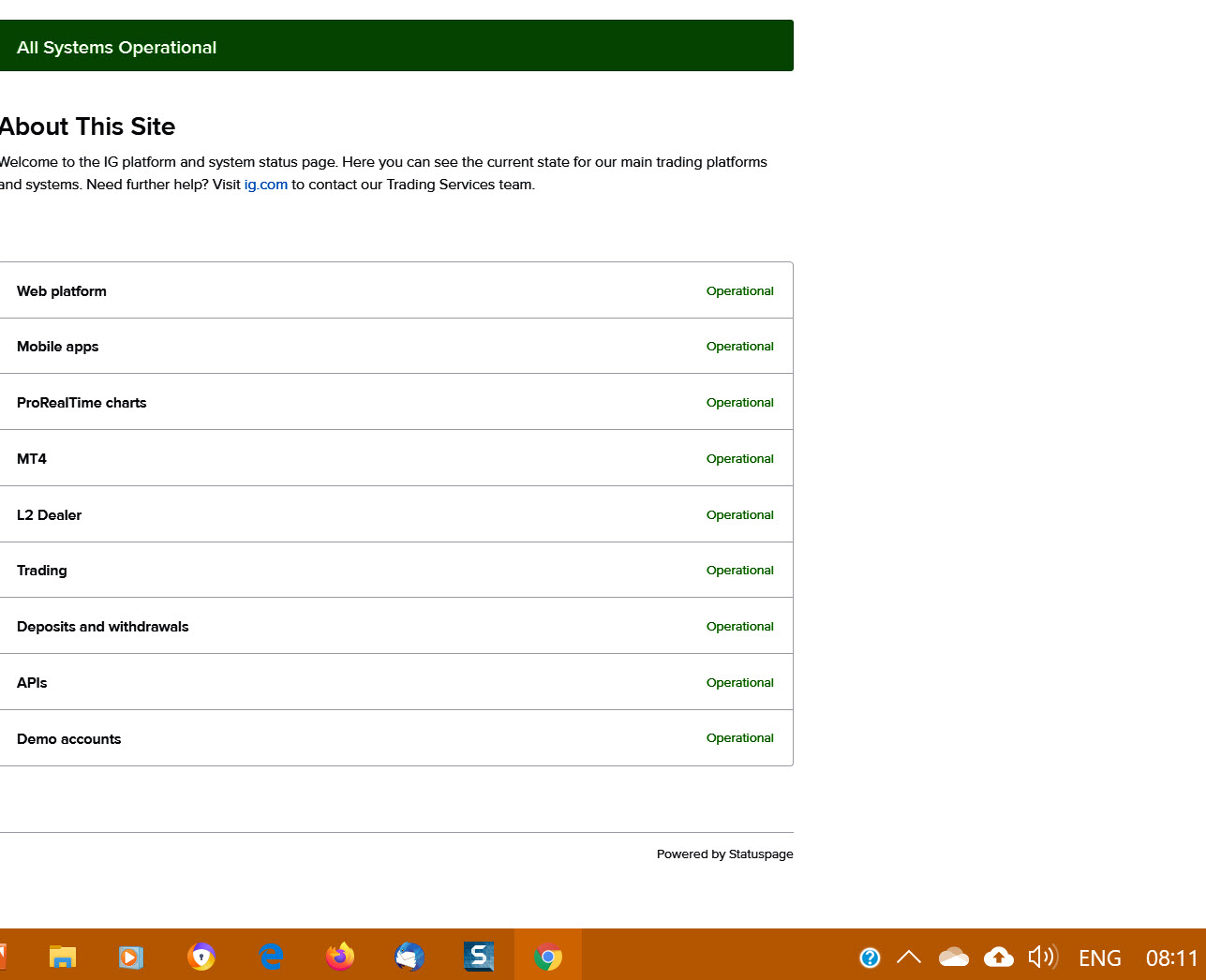Viewport: 1206px width, 980px height.
Task: Click Operational status for Web platform
Action: [740, 291]
